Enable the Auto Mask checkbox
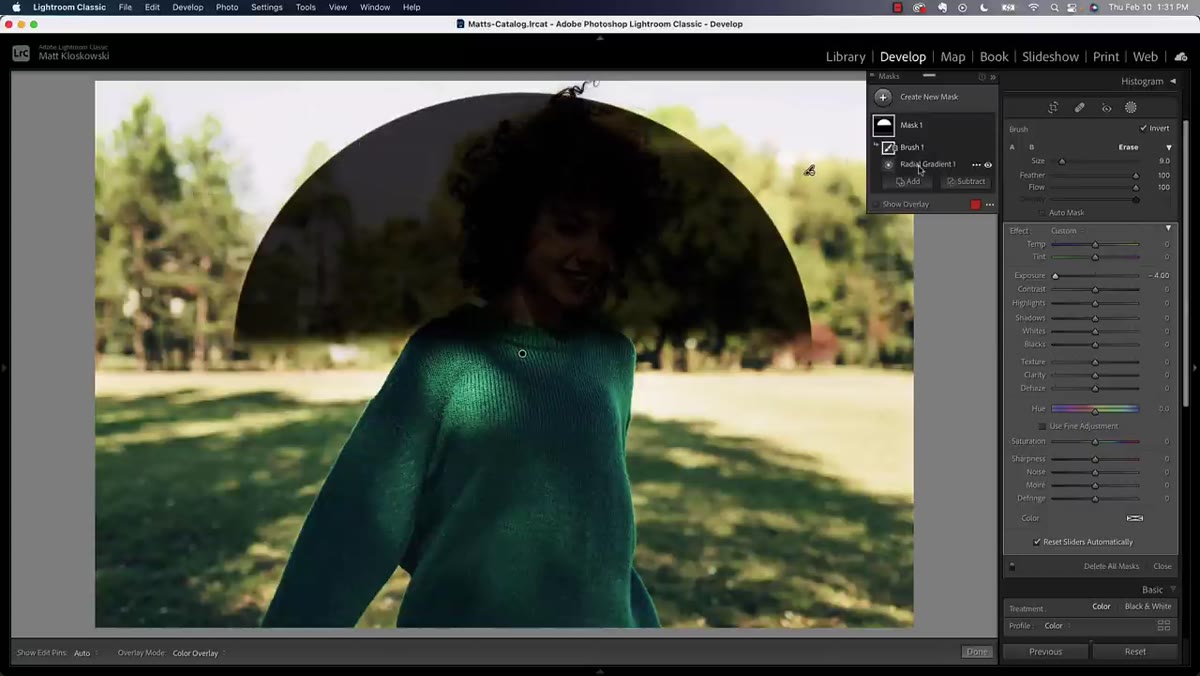The image size is (1200, 676). [x=1042, y=213]
